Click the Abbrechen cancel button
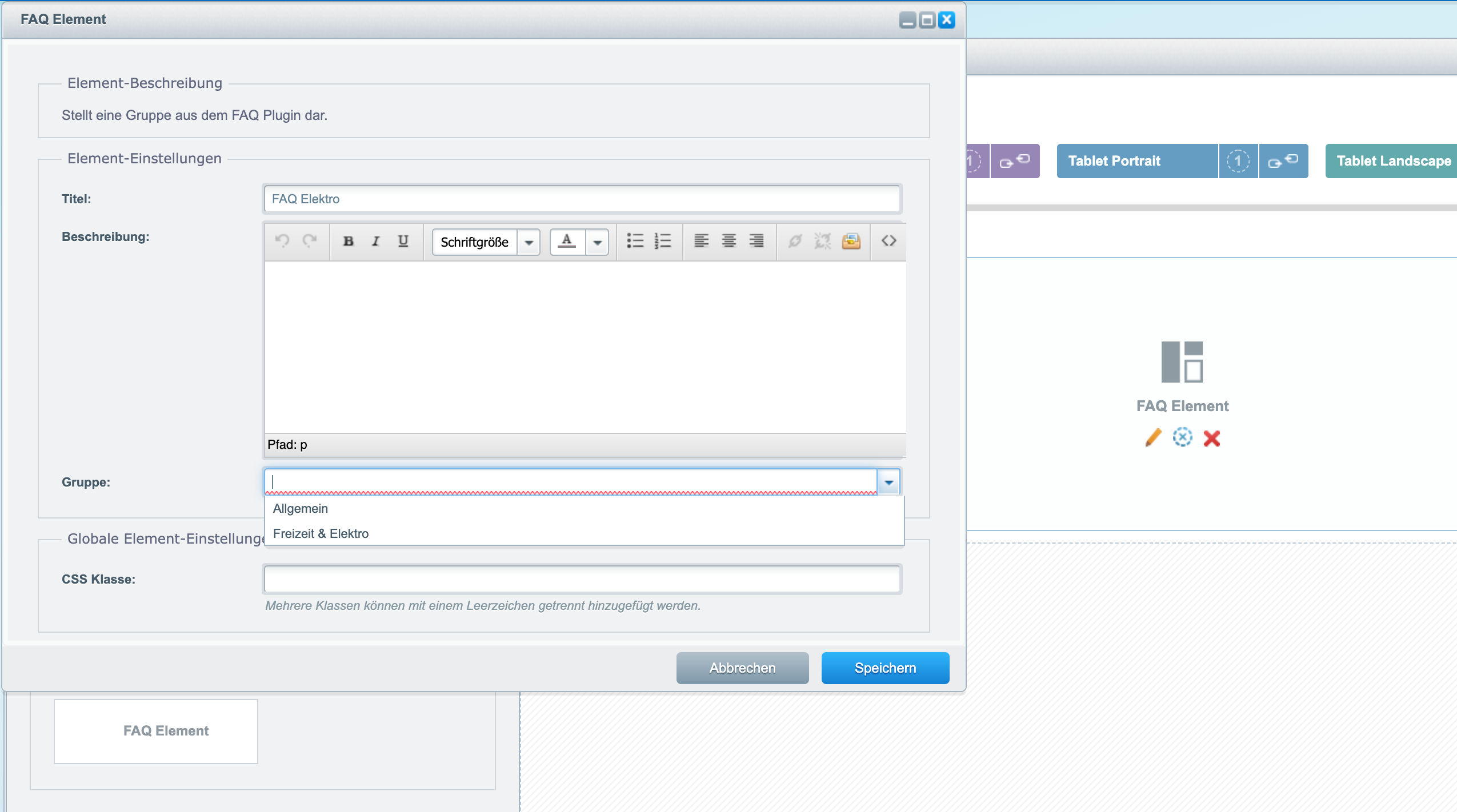This screenshot has width=1457, height=812. coord(743,668)
